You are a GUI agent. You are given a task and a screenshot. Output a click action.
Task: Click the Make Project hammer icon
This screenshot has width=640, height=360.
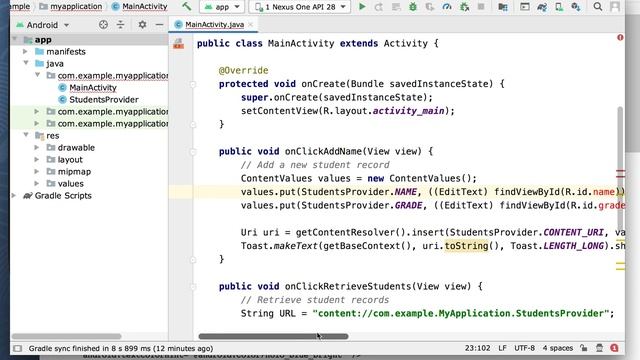187,7
